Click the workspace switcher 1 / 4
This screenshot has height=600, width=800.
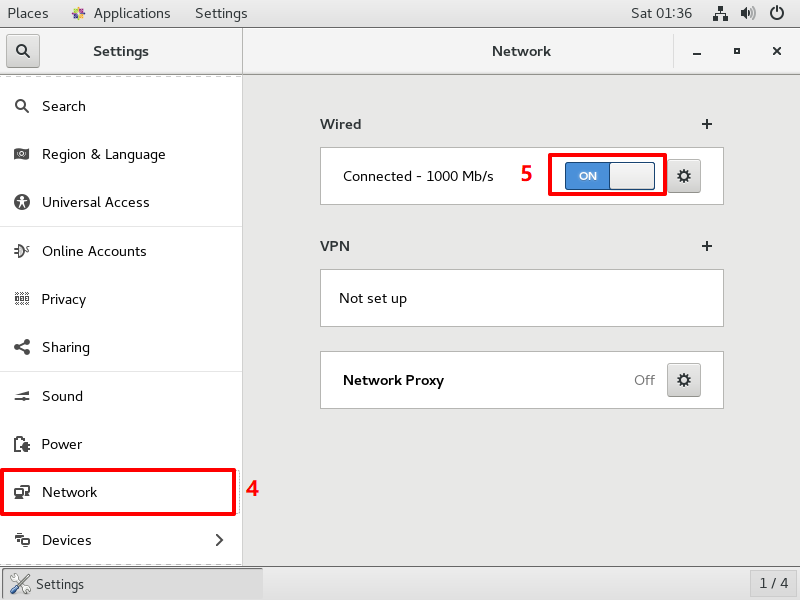773,583
